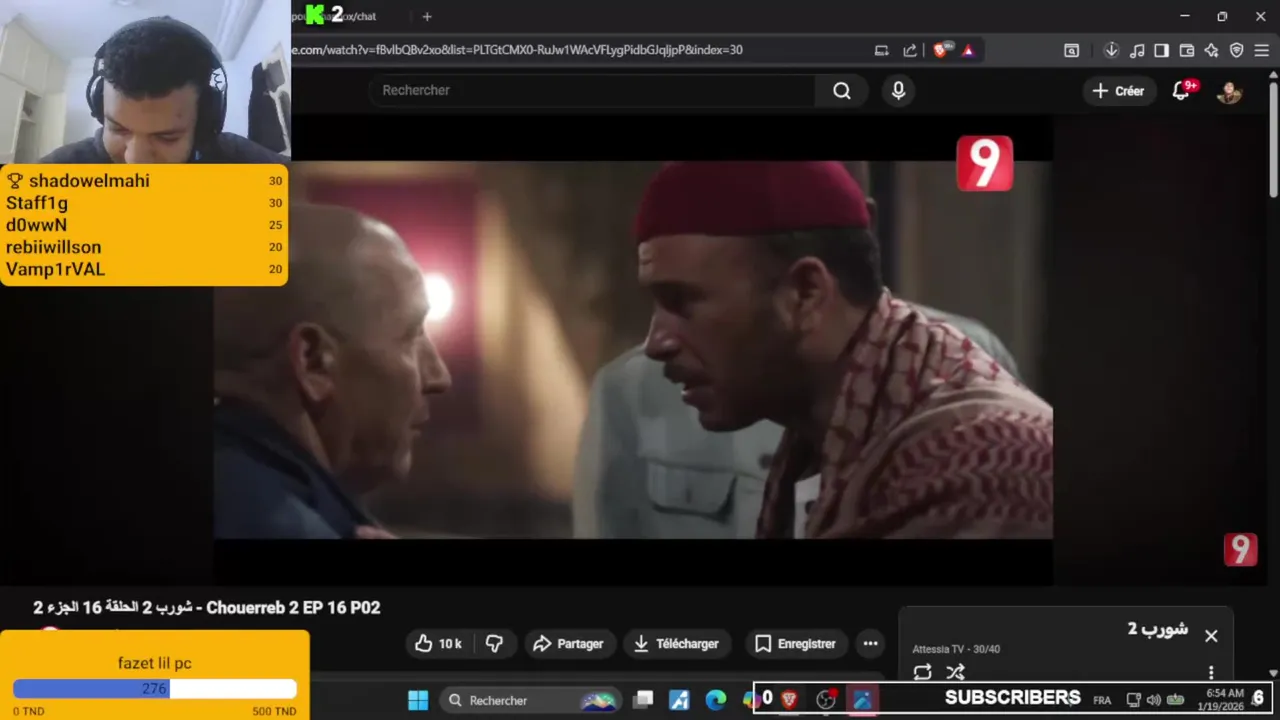The width and height of the screenshot is (1280, 720).
Task: Click the install/cast screen icon in address bar
Action: tap(881, 50)
